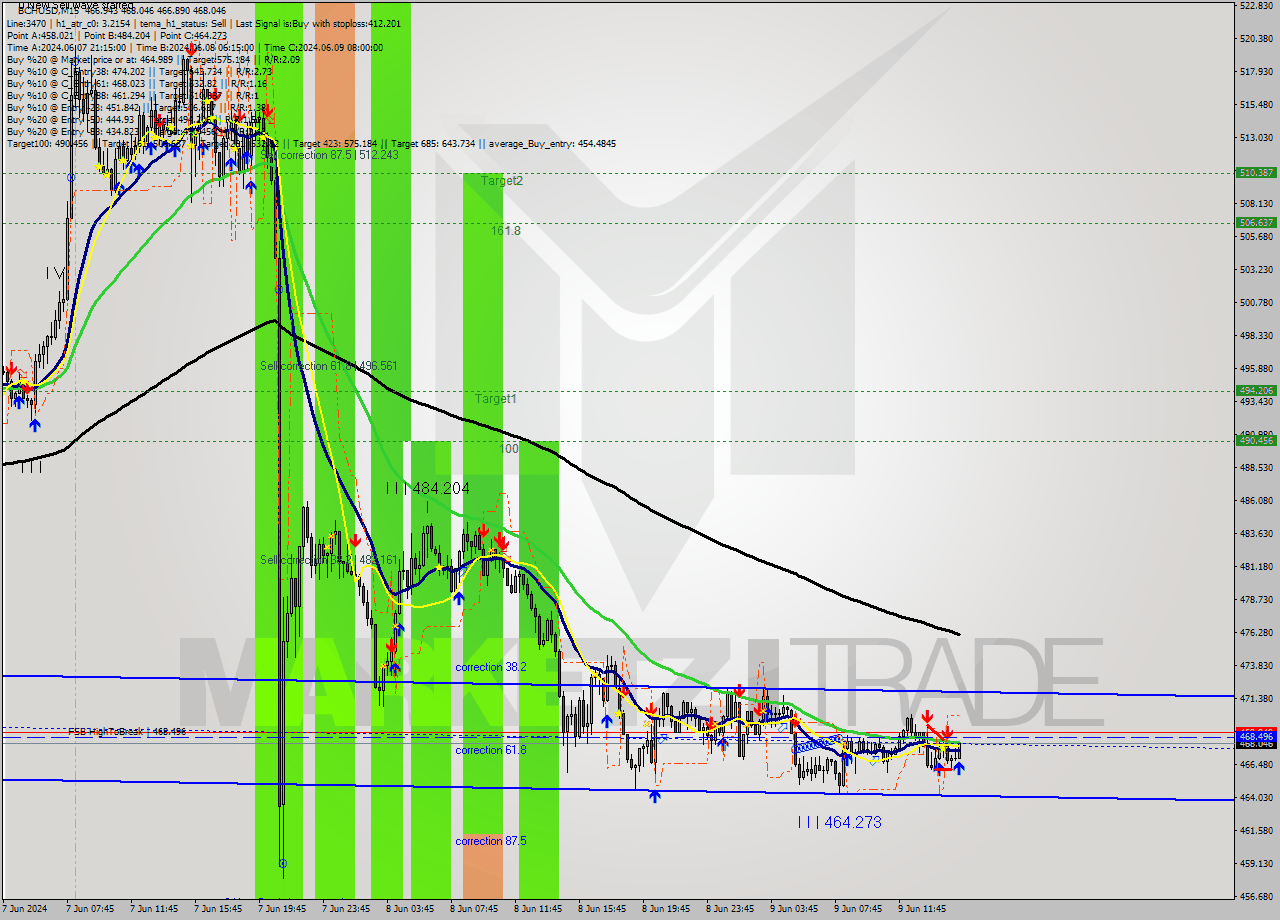Click the blue up arrow below the 8 Jun 19:45 low
Viewport: 1280px width, 920px height.
[654, 795]
